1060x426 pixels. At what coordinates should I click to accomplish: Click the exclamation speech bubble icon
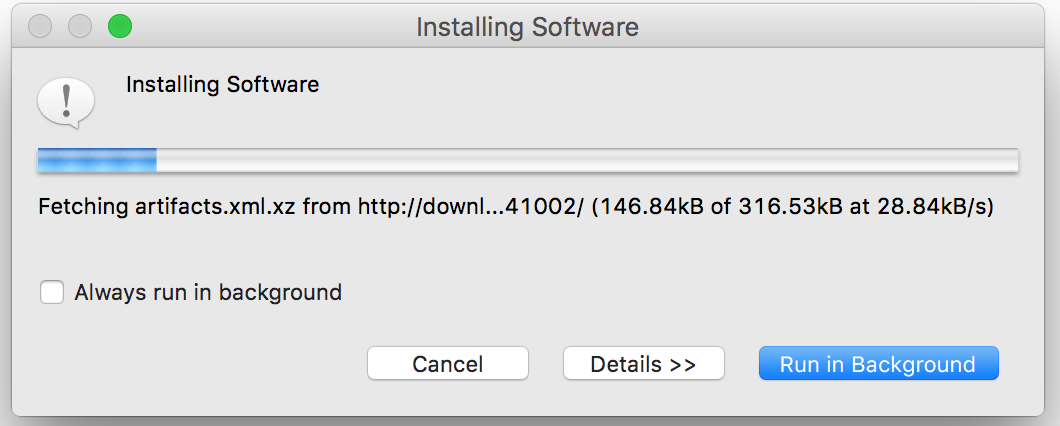coord(66,103)
